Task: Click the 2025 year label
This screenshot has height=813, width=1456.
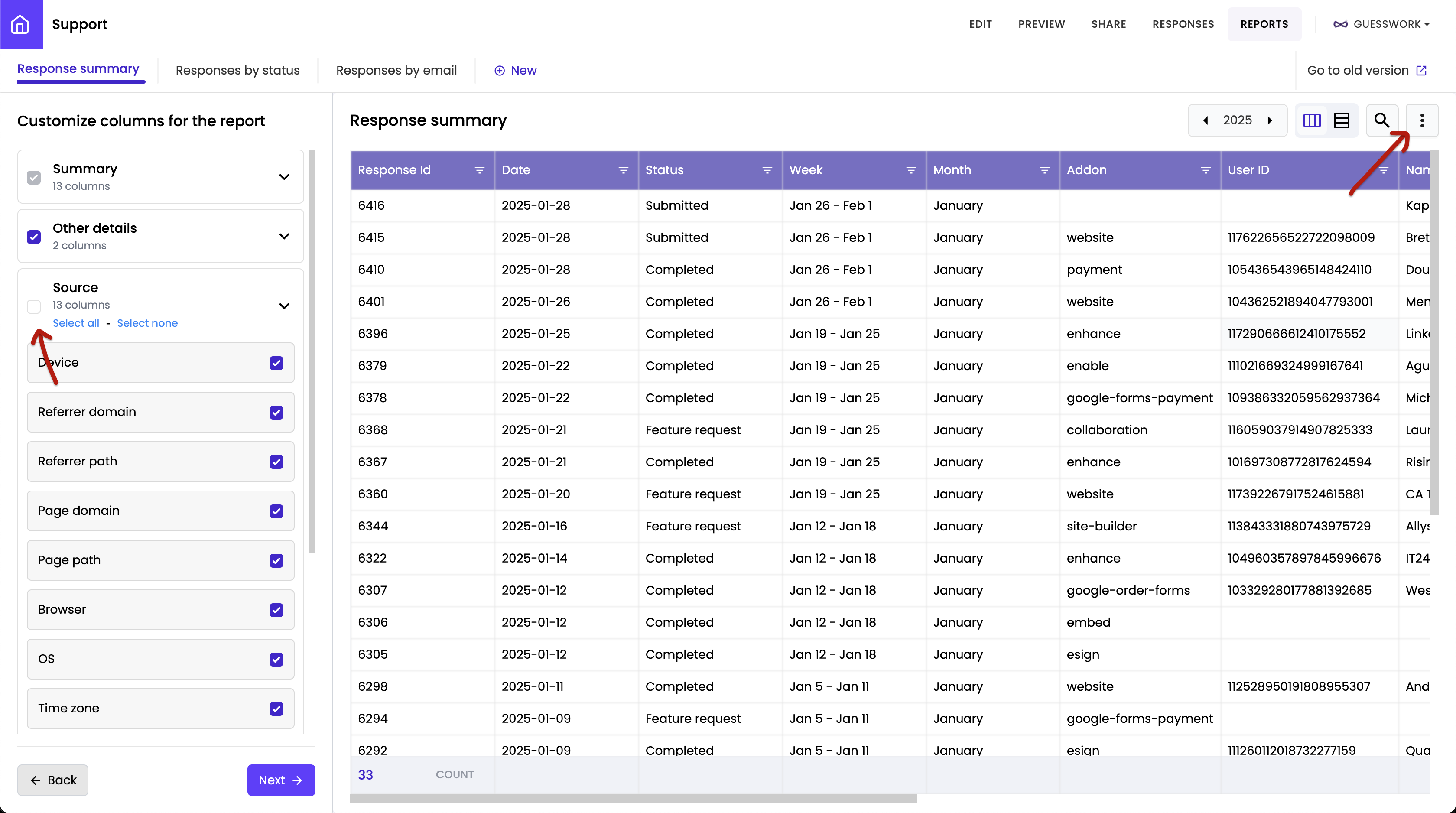Action: tap(1237, 120)
